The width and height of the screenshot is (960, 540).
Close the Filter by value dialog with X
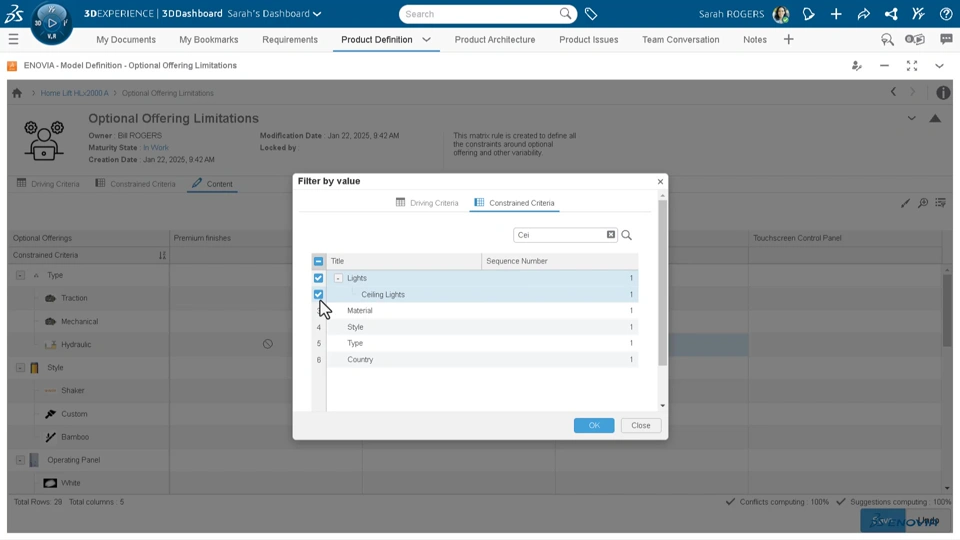point(660,182)
